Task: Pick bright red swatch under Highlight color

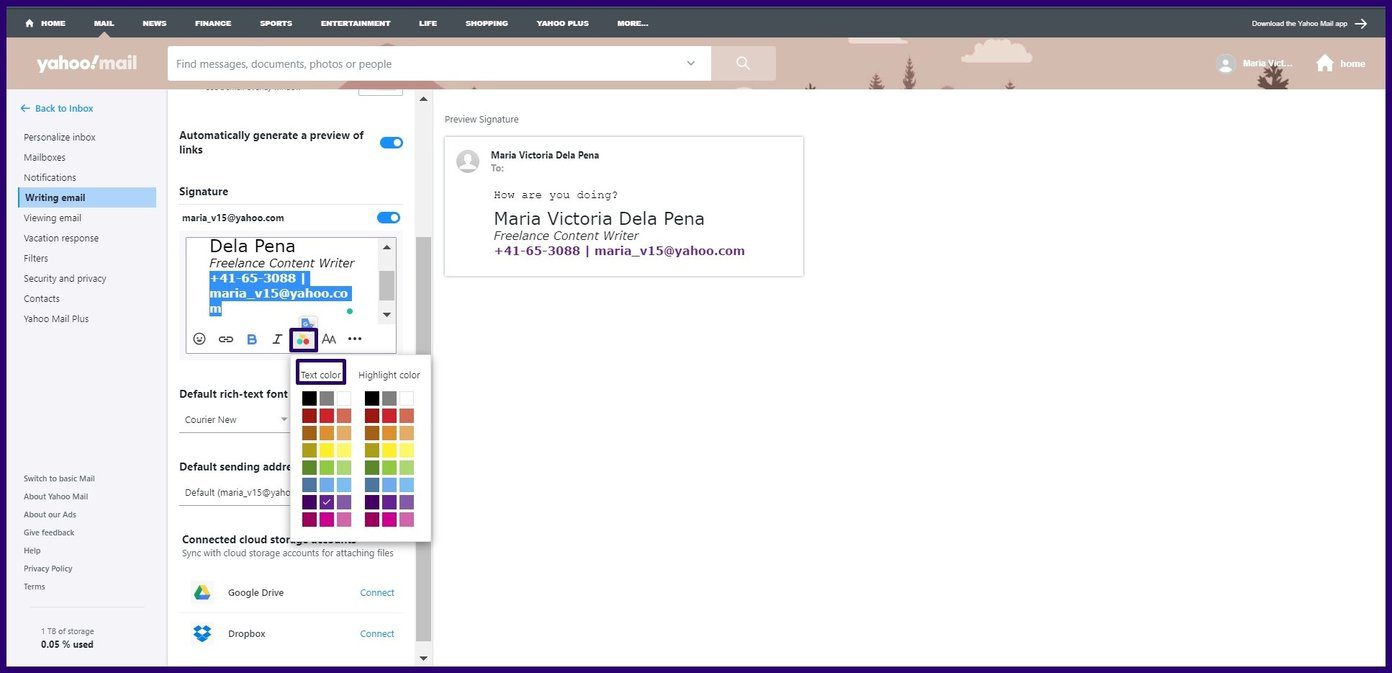Action: click(x=389, y=415)
